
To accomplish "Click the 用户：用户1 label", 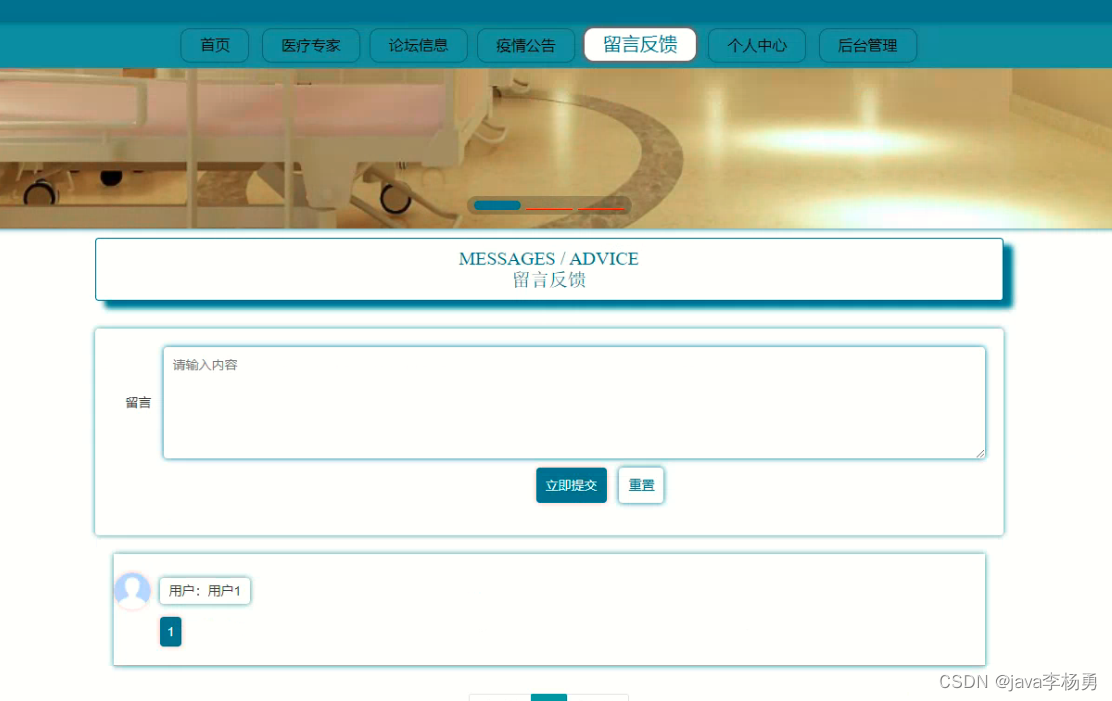I will point(205,590).
